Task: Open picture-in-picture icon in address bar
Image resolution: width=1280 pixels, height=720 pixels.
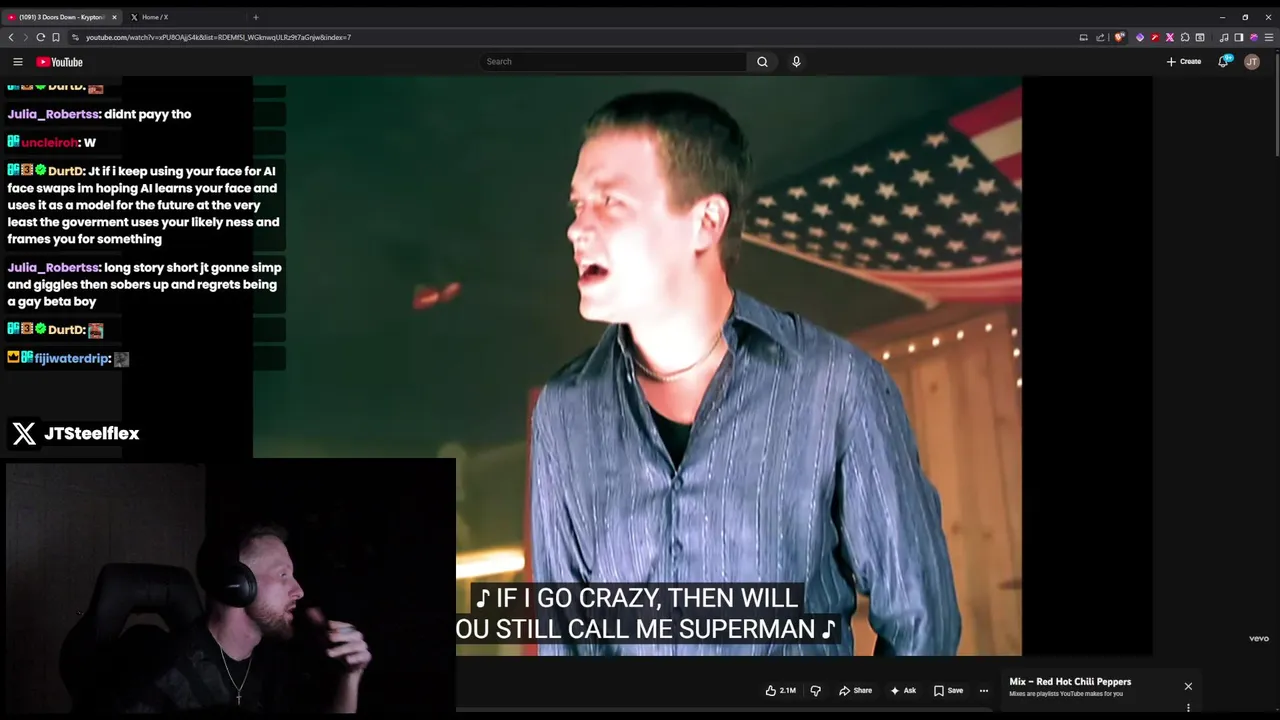Action: click(x=1083, y=37)
